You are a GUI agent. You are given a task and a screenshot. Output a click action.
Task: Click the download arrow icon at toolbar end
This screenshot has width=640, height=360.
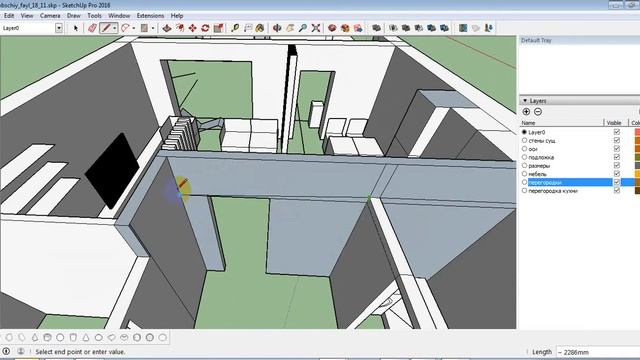(x=489, y=28)
